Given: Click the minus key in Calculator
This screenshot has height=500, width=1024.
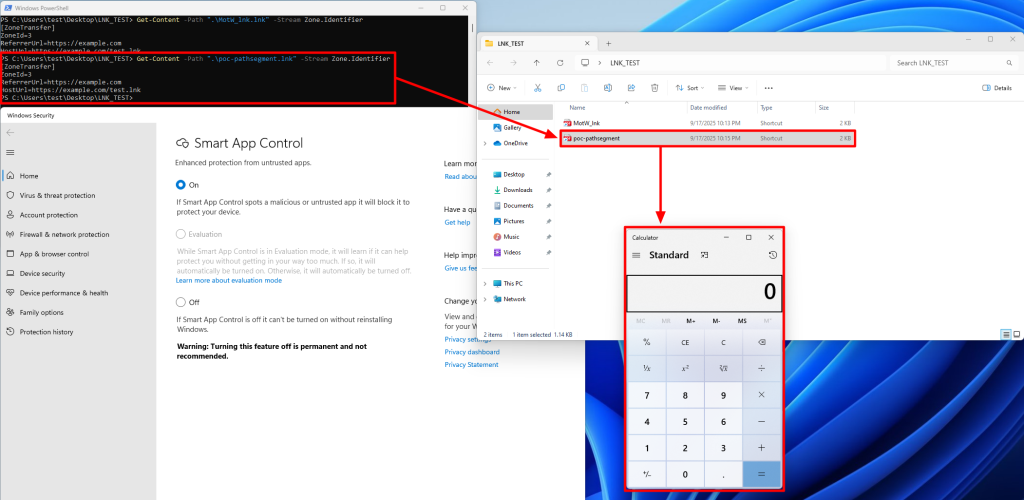Looking at the screenshot, I should point(761,422).
